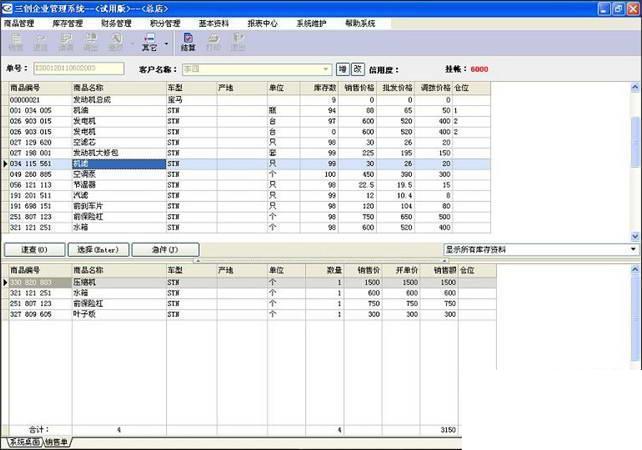Click the 调拨价格 column header
The image size is (642, 450).
434,88
